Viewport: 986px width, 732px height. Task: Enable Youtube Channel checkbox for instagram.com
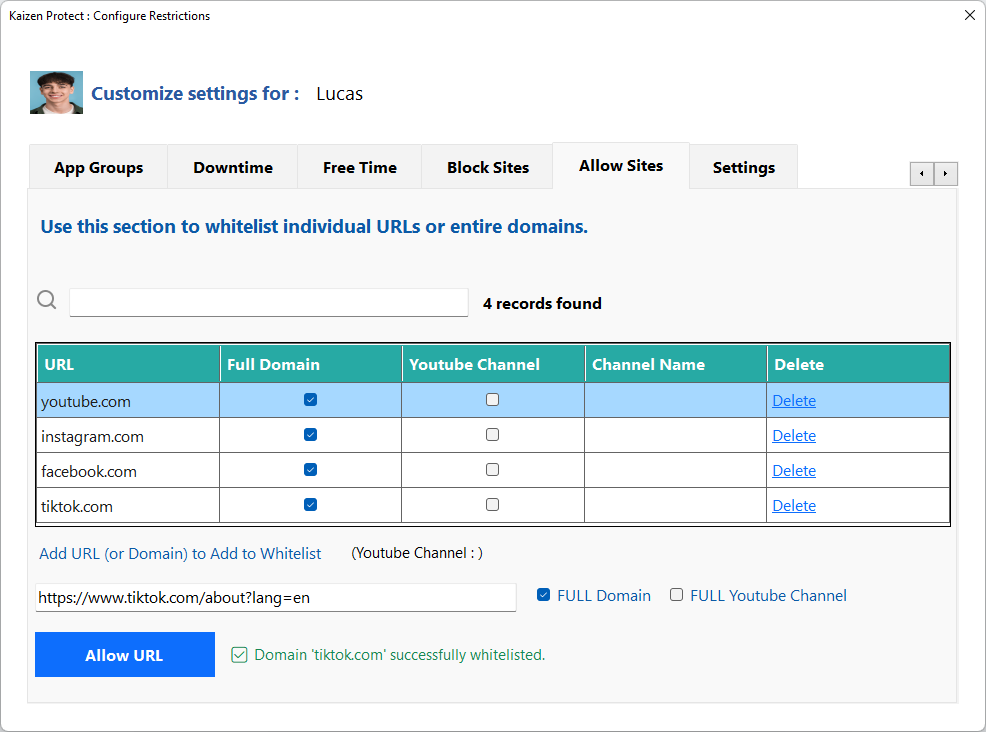(492, 435)
